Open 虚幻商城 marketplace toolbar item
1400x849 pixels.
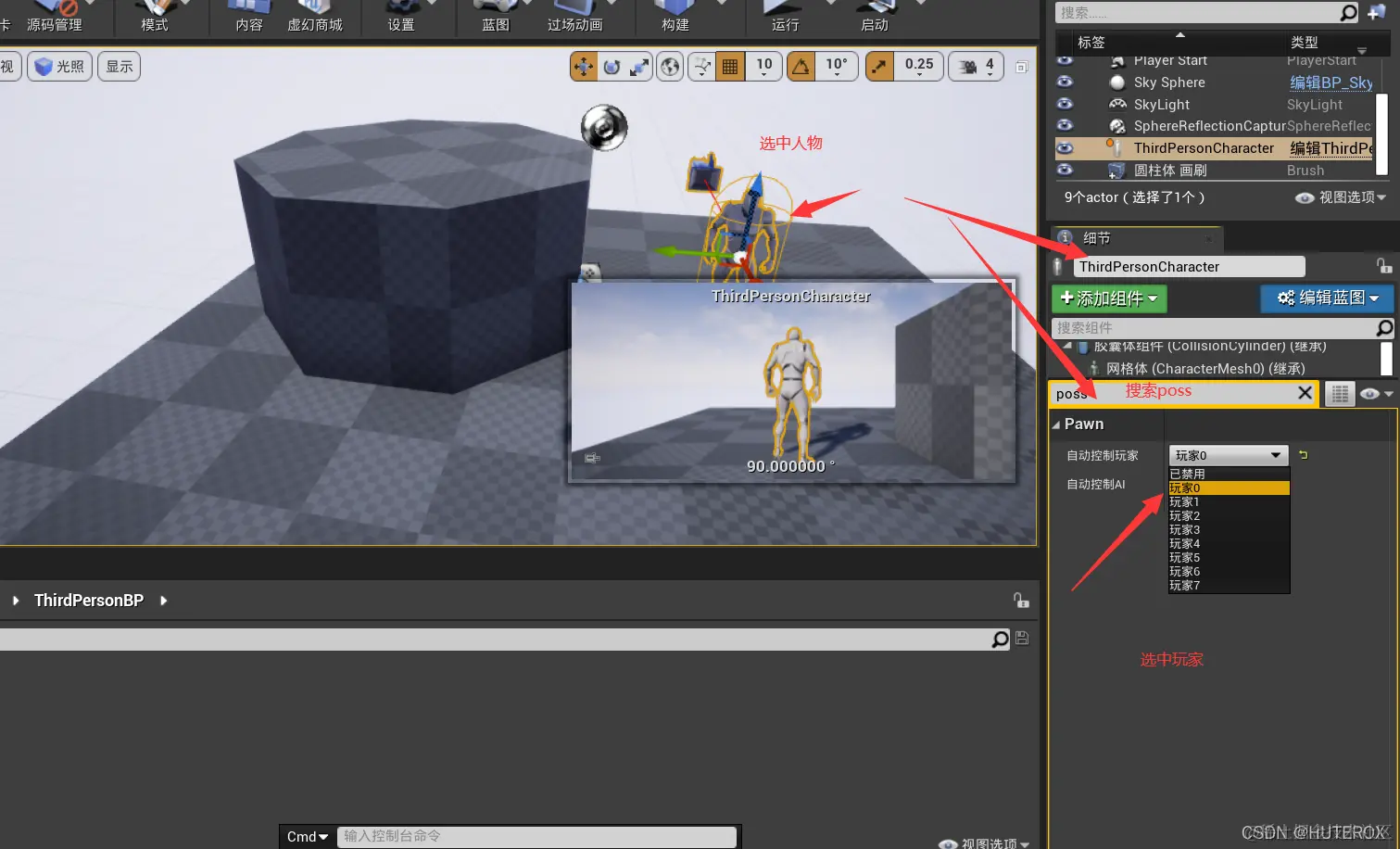click(x=315, y=19)
